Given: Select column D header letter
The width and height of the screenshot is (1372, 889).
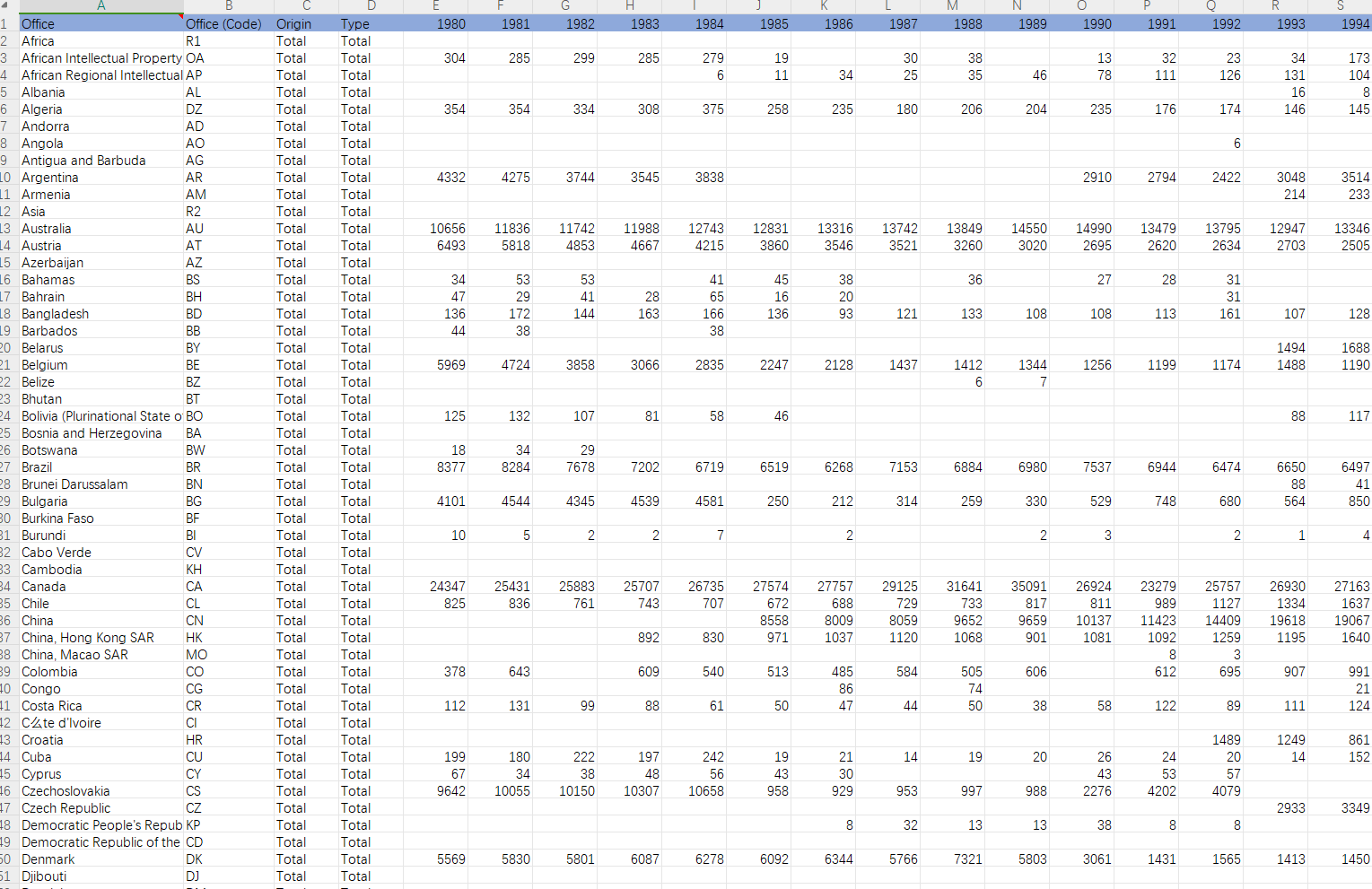Looking at the screenshot, I should (371, 6).
